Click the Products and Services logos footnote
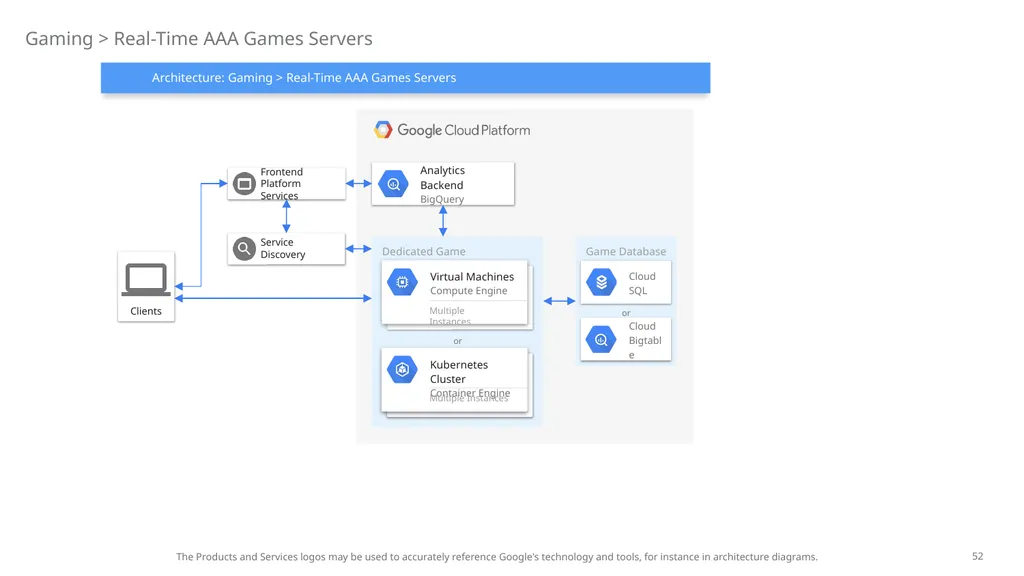Image resolution: width=1024 pixels, height=576 pixels. click(496, 557)
